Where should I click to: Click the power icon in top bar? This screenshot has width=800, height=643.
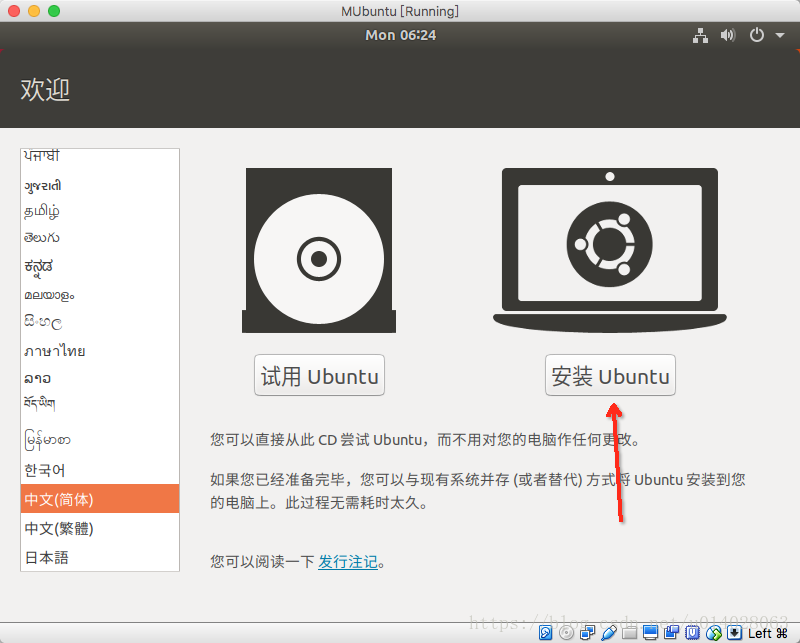coord(757,35)
